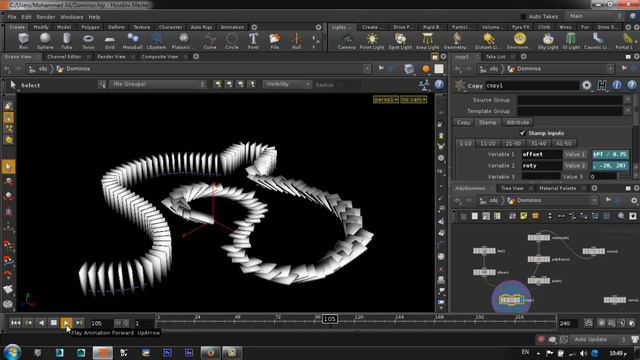This screenshot has height=360, width=640.
Task: Open the Edit menu
Action: click(x=27, y=17)
